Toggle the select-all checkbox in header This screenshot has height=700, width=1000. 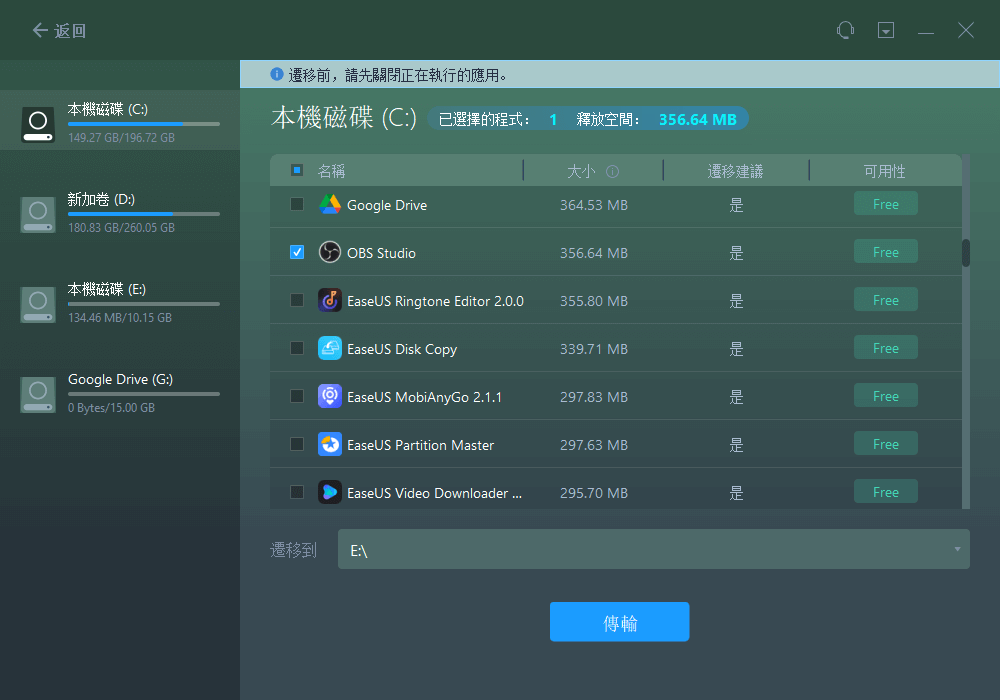tap(297, 170)
